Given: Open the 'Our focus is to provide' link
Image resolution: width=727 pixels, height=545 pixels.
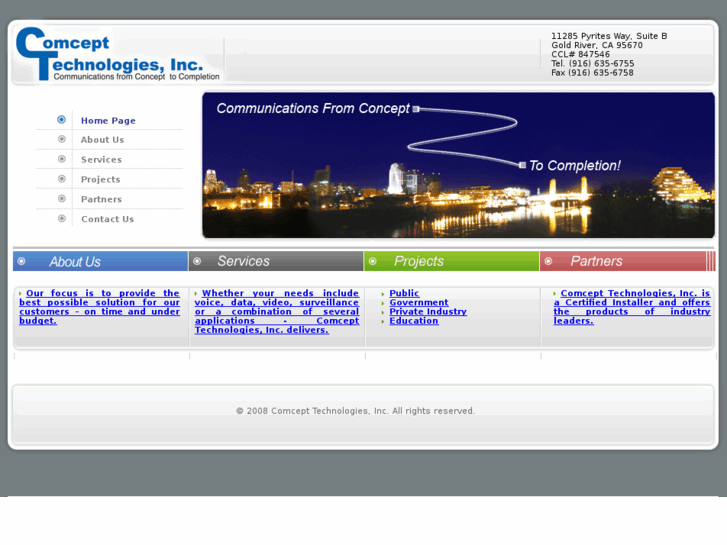Looking at the screenshot, I should click(99, 307).
